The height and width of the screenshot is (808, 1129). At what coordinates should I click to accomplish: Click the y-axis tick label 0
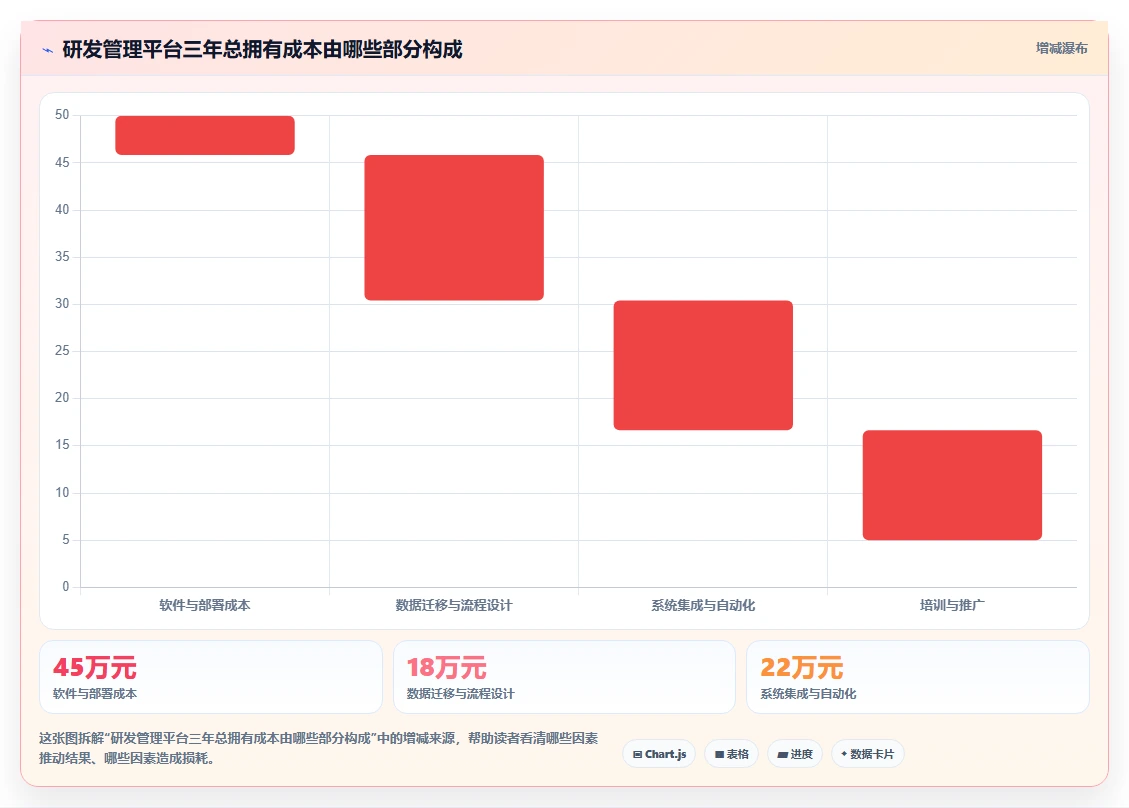(x=66, y=586)
